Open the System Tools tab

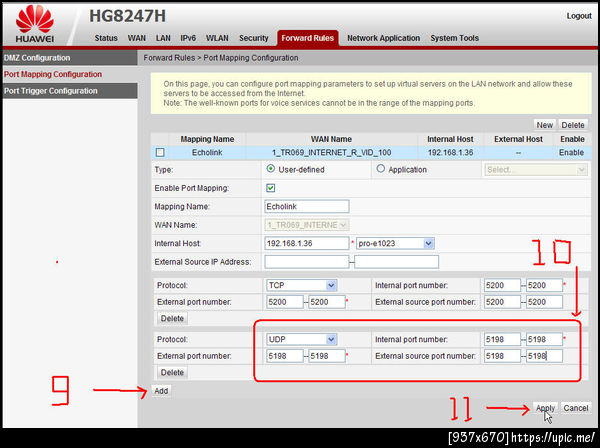point(455,38)
